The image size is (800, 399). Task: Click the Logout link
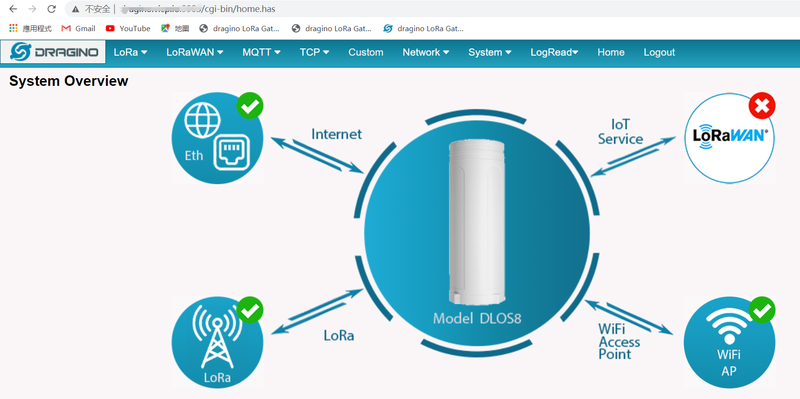(x=659, y=52)
